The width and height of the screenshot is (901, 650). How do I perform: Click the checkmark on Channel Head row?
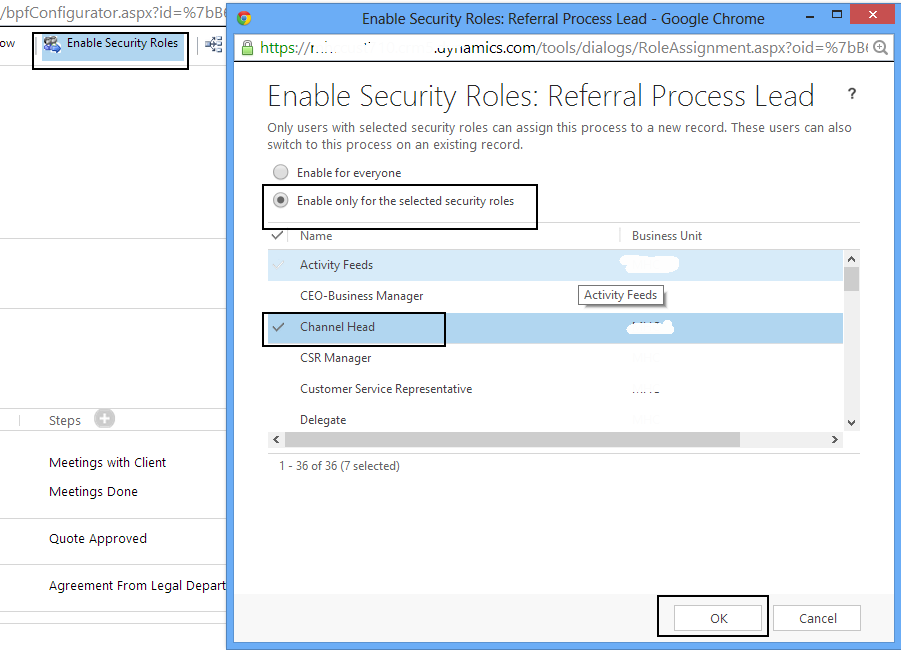279,327
